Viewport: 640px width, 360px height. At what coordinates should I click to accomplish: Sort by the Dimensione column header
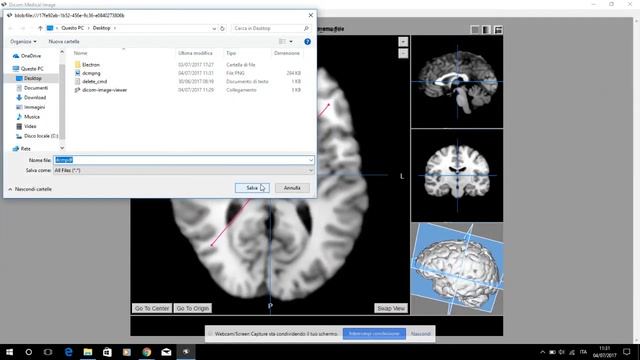(287, 53)
